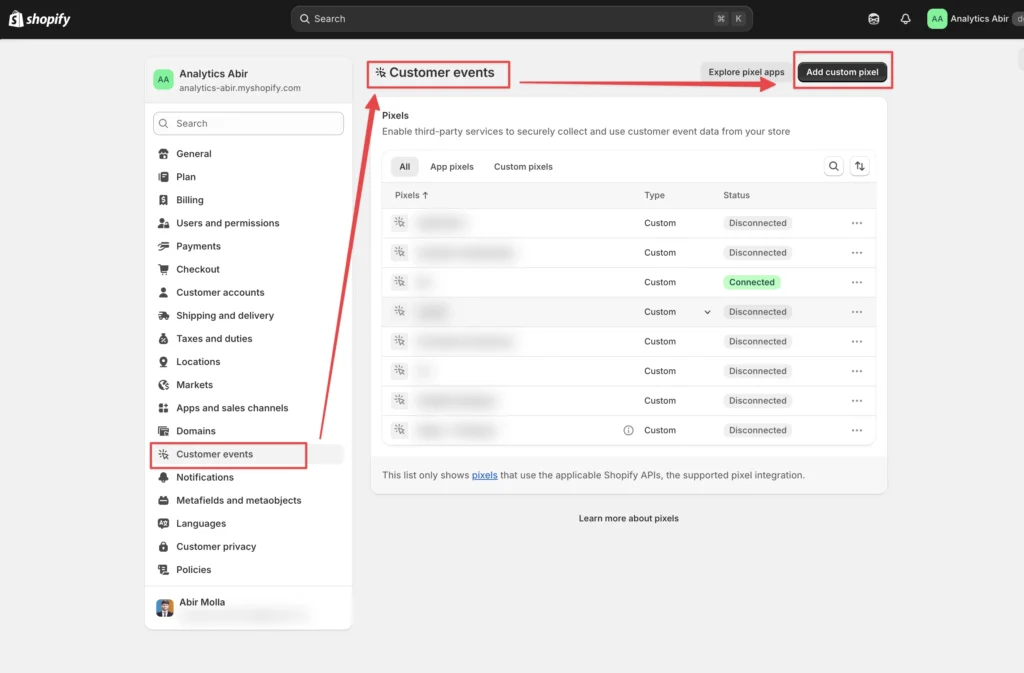The image size is (1024, 673).
Task: Click the pixels hyperlink below the table
Action: (x=485, y=475)
